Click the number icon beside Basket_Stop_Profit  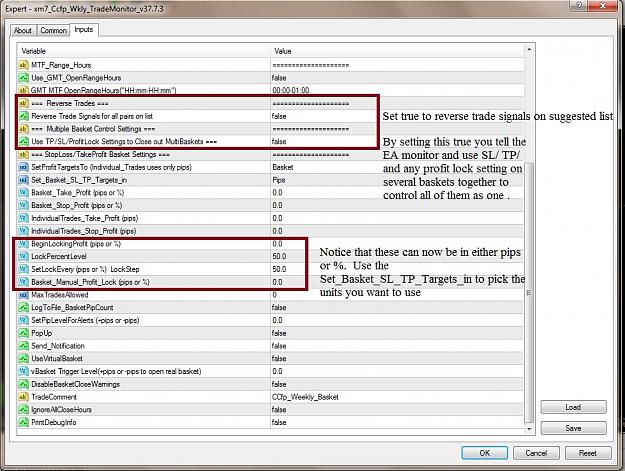tap(24, 205)
